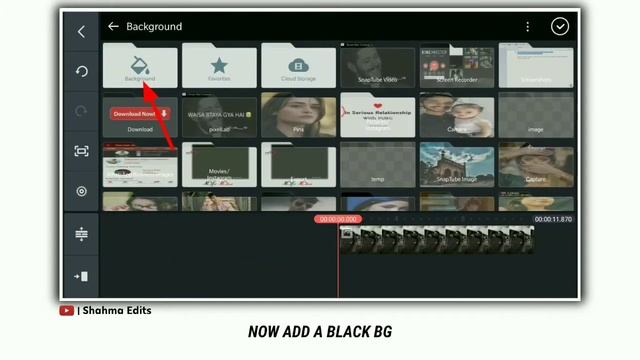The image size is (640, 360).
Task: Open the SnapTube Image folder
Action: point(457,165)
